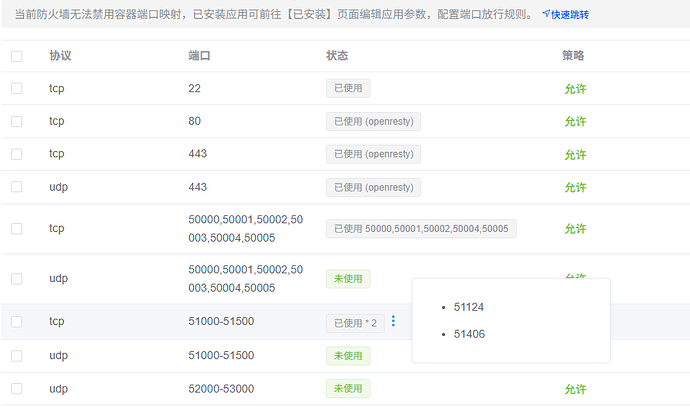Click 未使用 tag on udp 52000-53000 row

(x=348, y=388)
